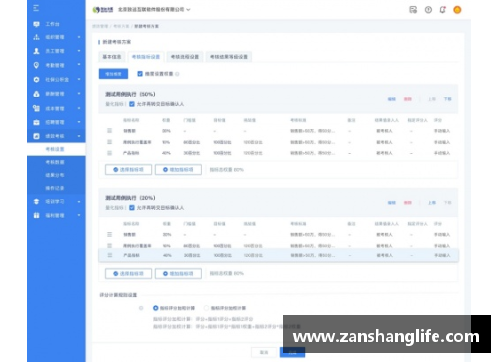The width and height of the screenshot is (500, 362).
Task: Click the company logo in header
Action: [103, 10]
